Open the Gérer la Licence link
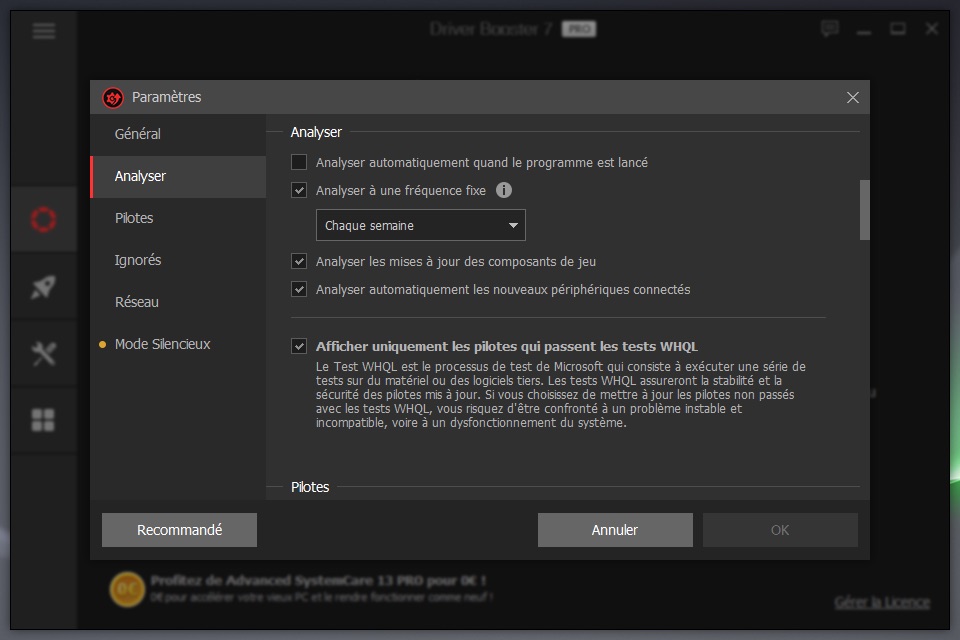 point(882,603)
